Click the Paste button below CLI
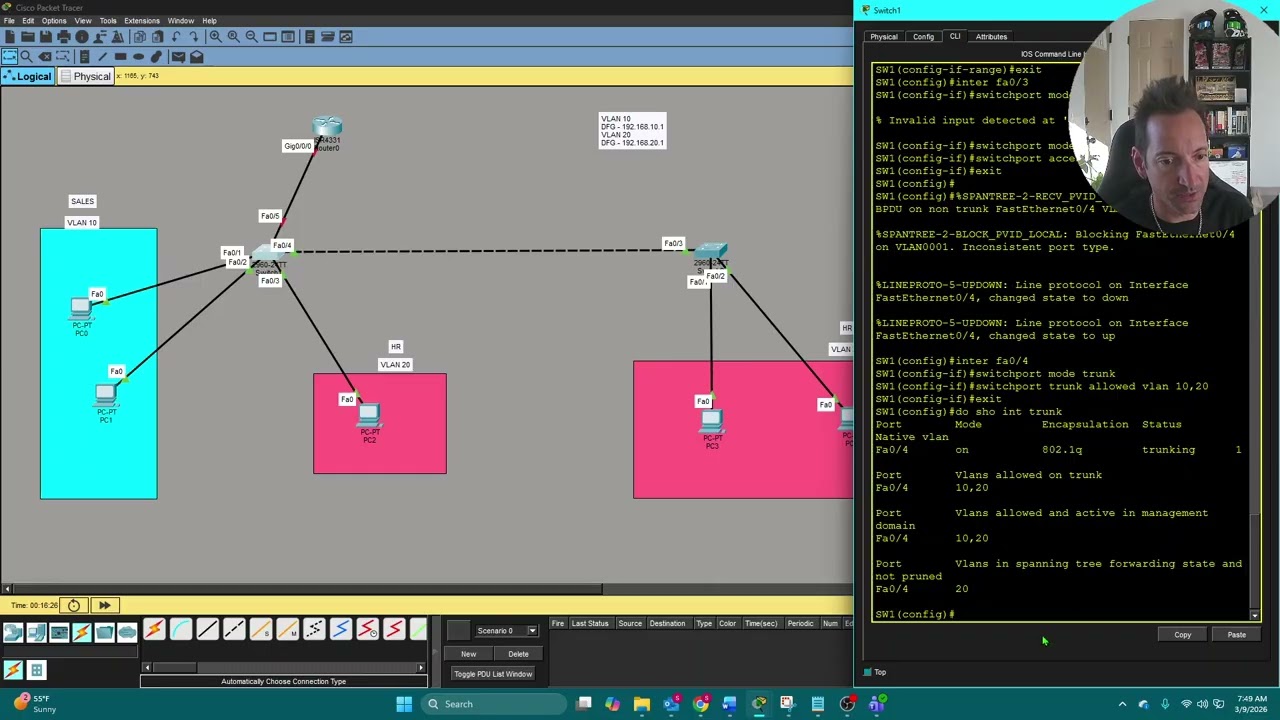1280x720 pixels. 1237,635
